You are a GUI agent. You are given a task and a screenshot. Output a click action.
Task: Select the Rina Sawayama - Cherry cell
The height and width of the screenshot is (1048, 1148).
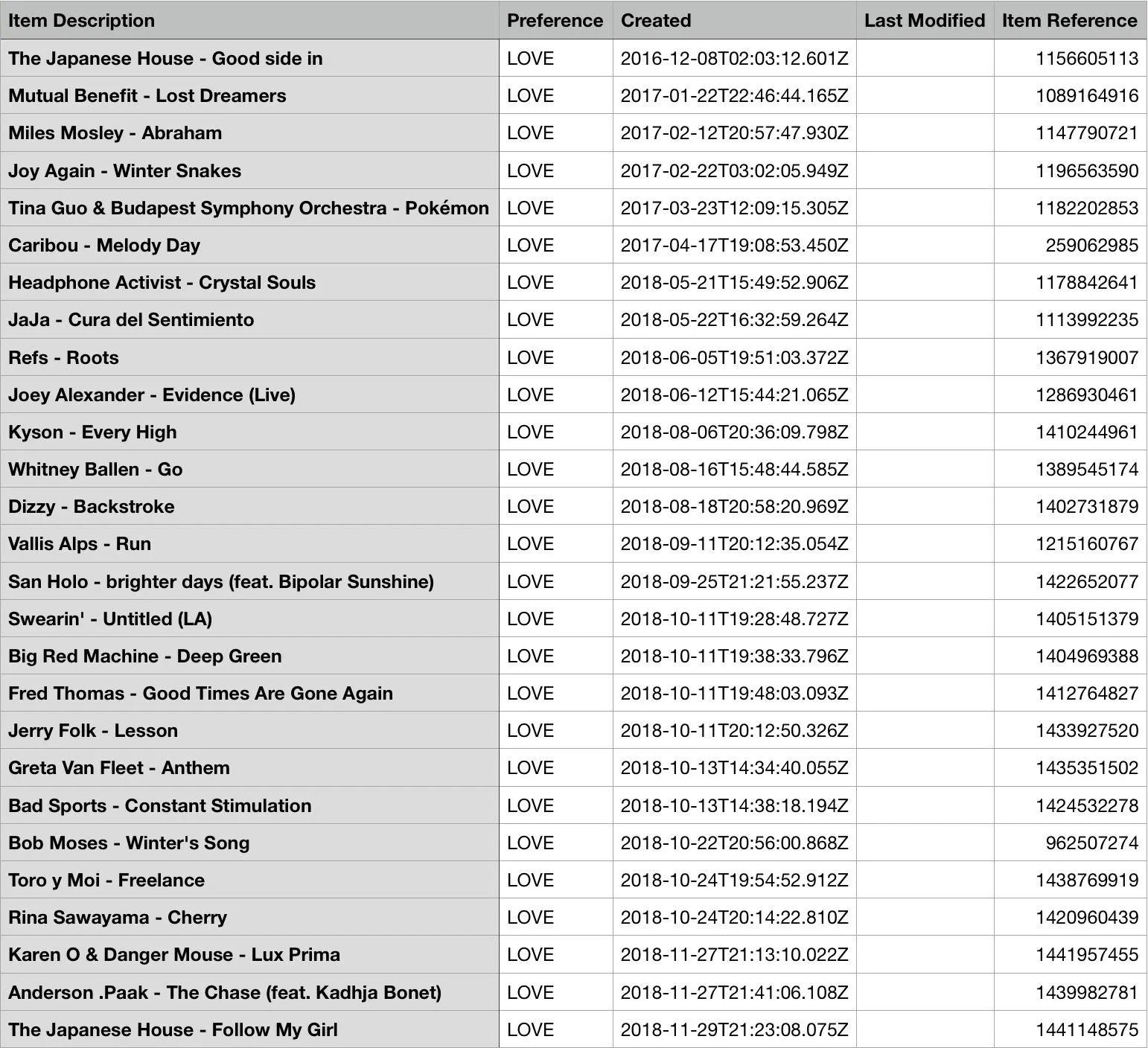[x=249, y=917]
